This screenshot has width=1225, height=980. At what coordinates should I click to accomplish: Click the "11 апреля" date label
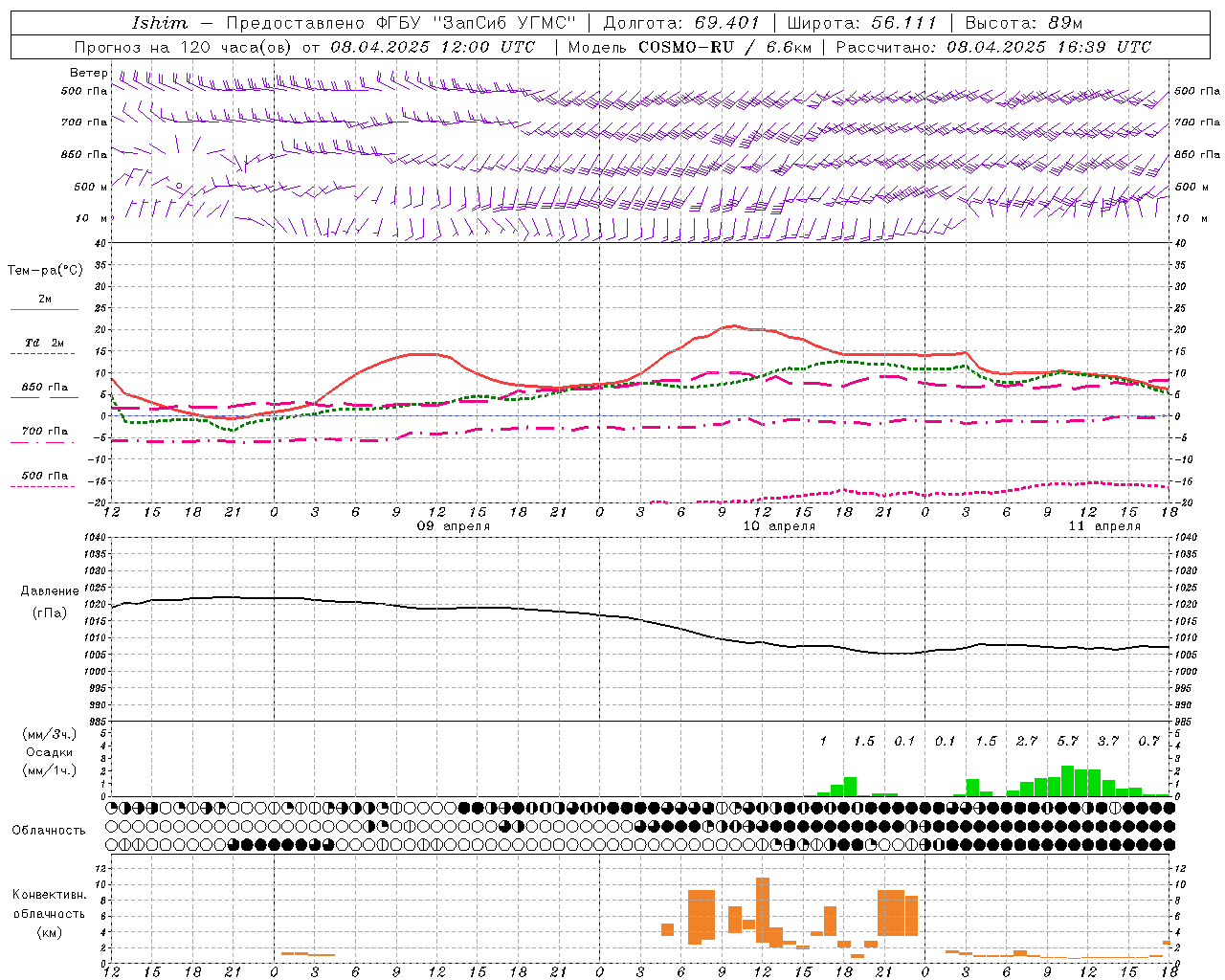(1104, 526)
